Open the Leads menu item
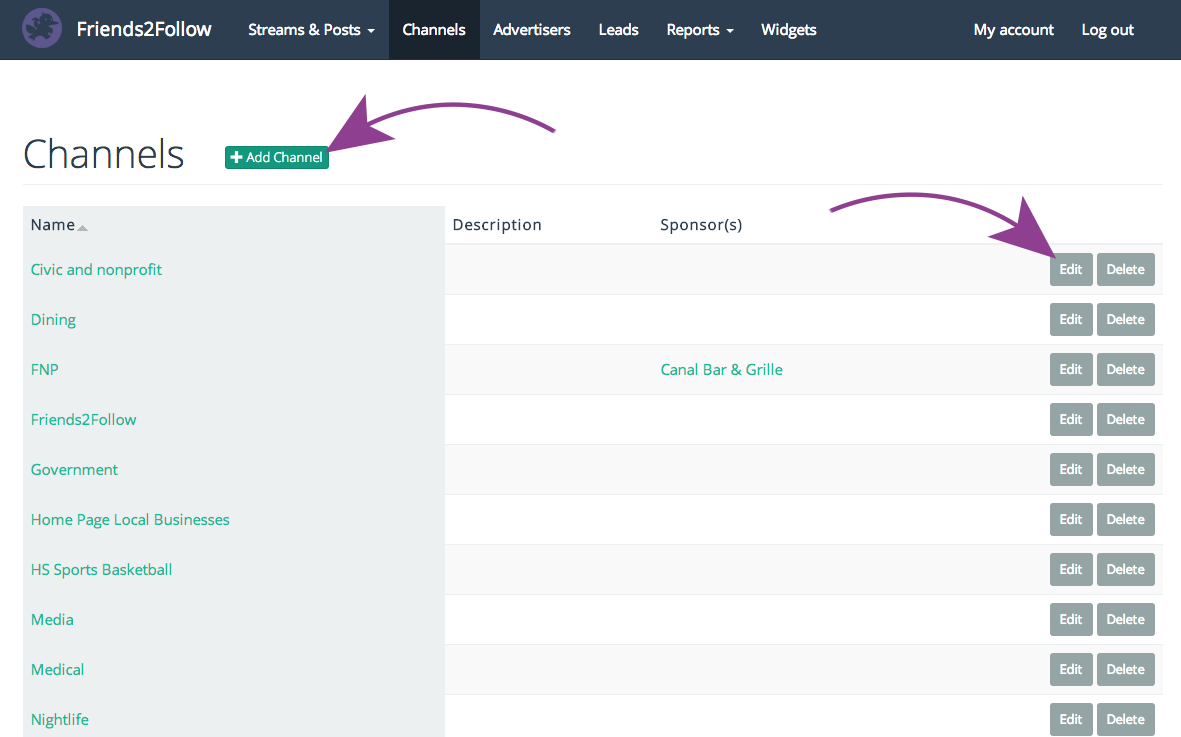 618,30
